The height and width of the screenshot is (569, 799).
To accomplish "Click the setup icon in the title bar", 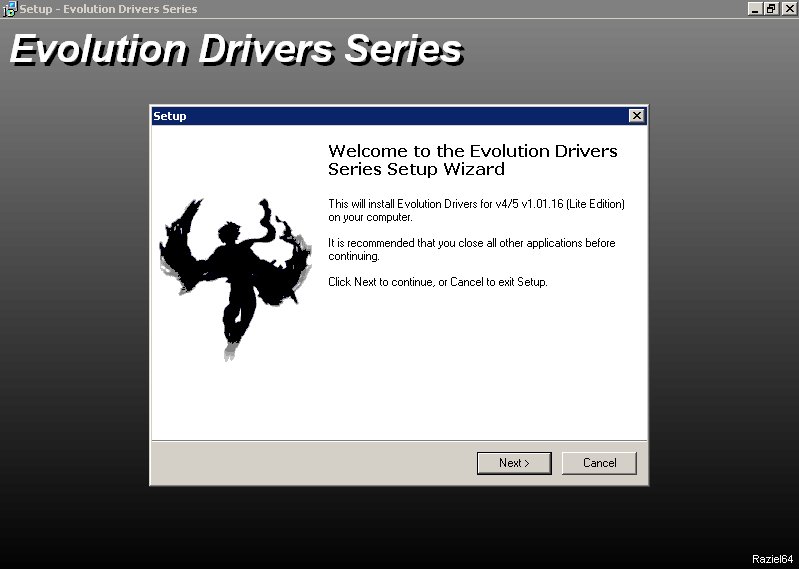I will point(9,9).
